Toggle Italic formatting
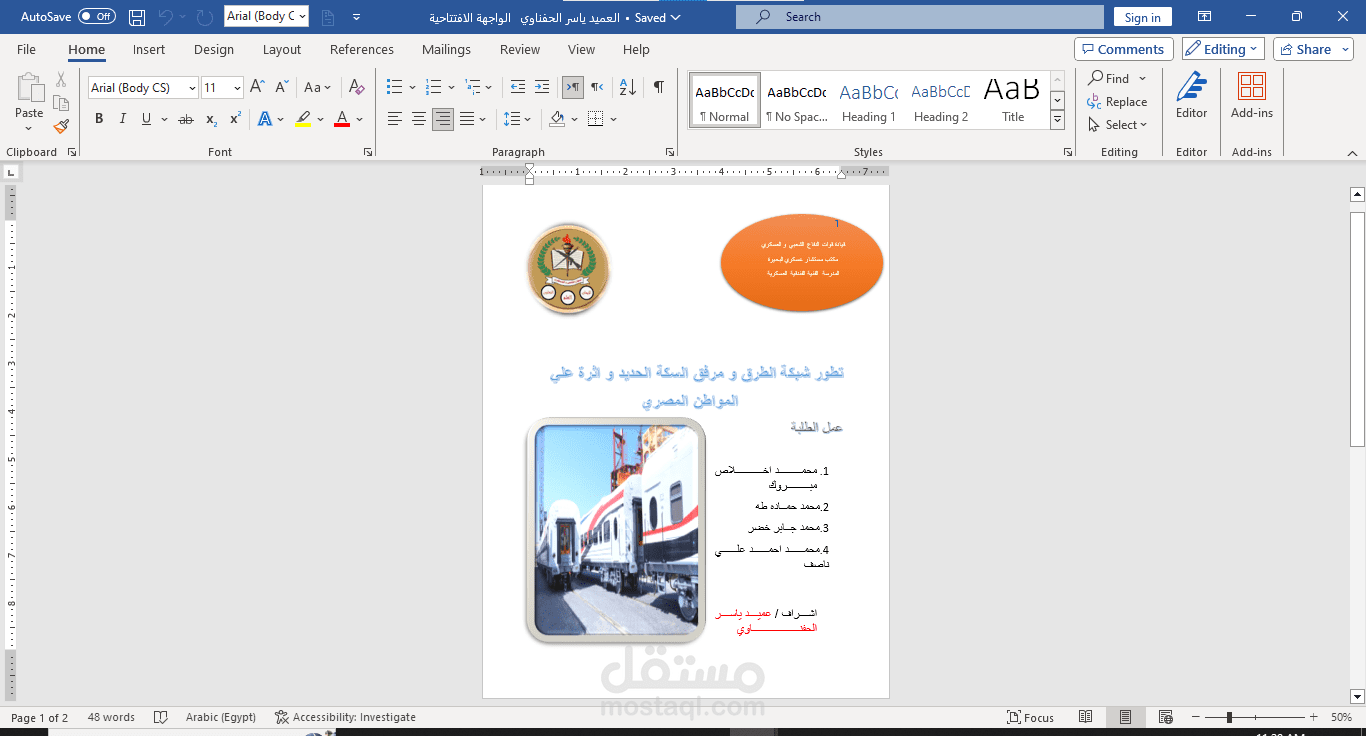 123,119
